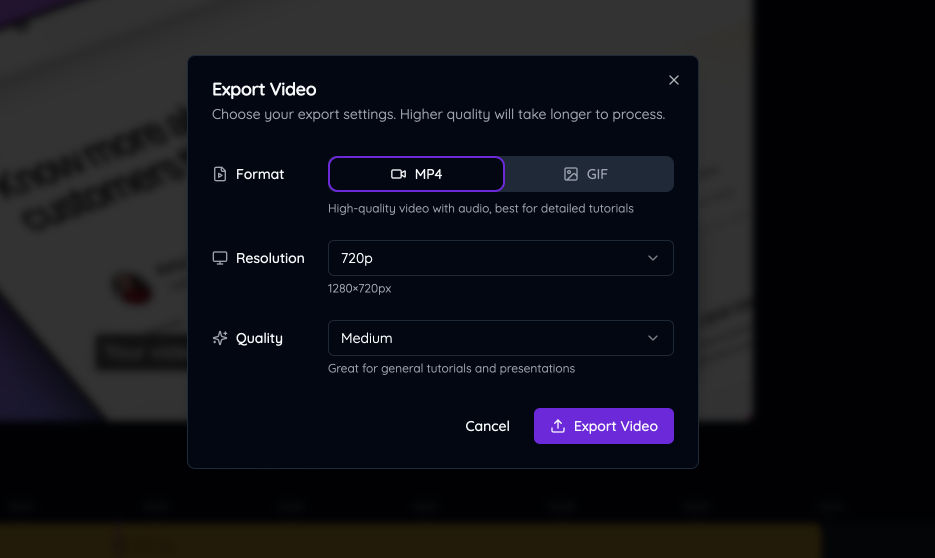
Task: Start export with the Export Video button
Action: pos(604,426)
